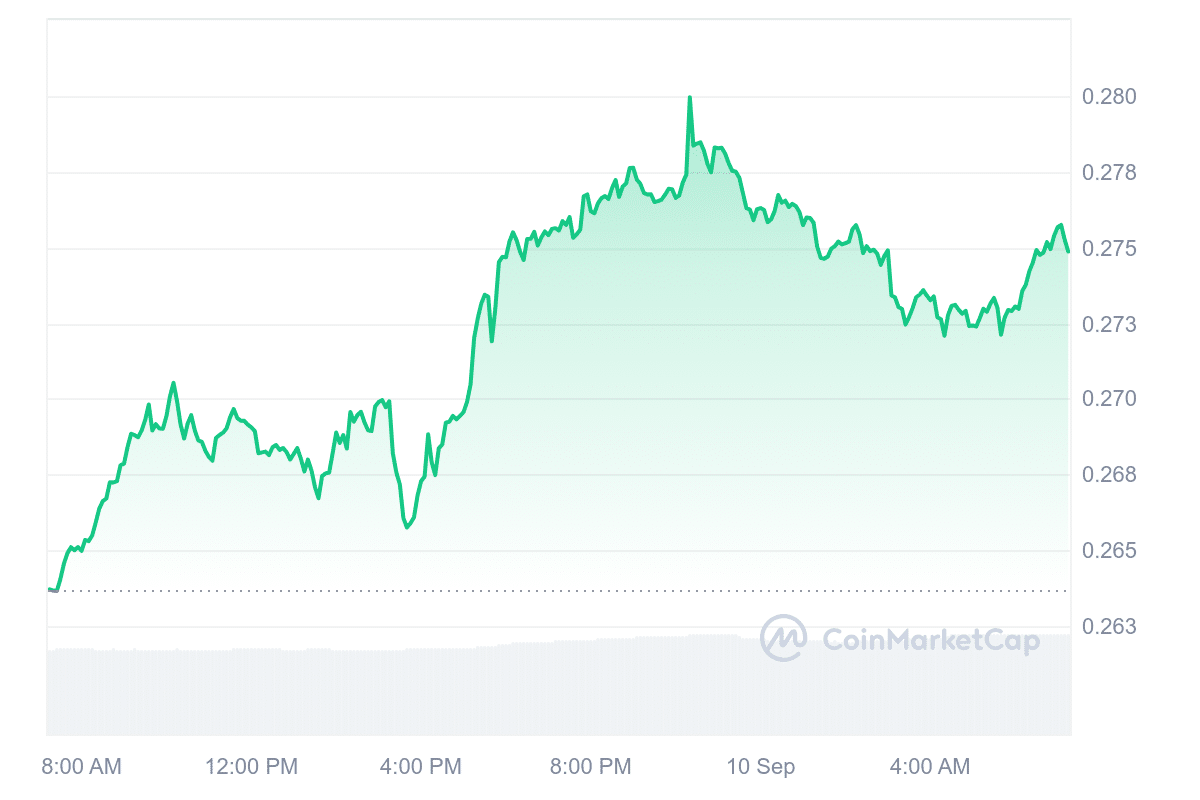The height and width of the screenshot is (800, 1200).
Task: Click the 0.268 price axis label
Action: tap(1109, 475)
